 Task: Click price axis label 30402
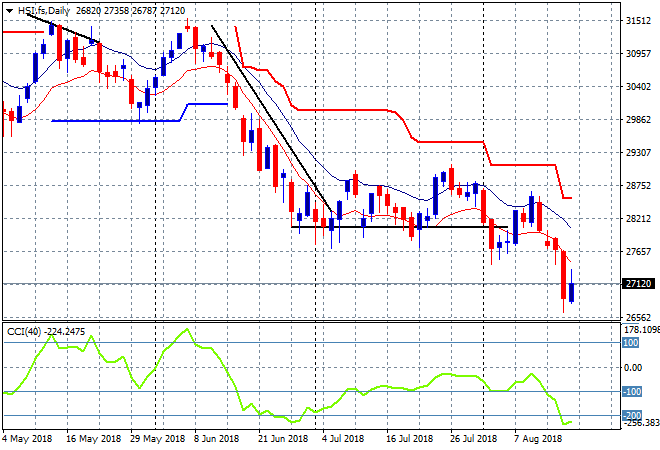pos(638,86)
